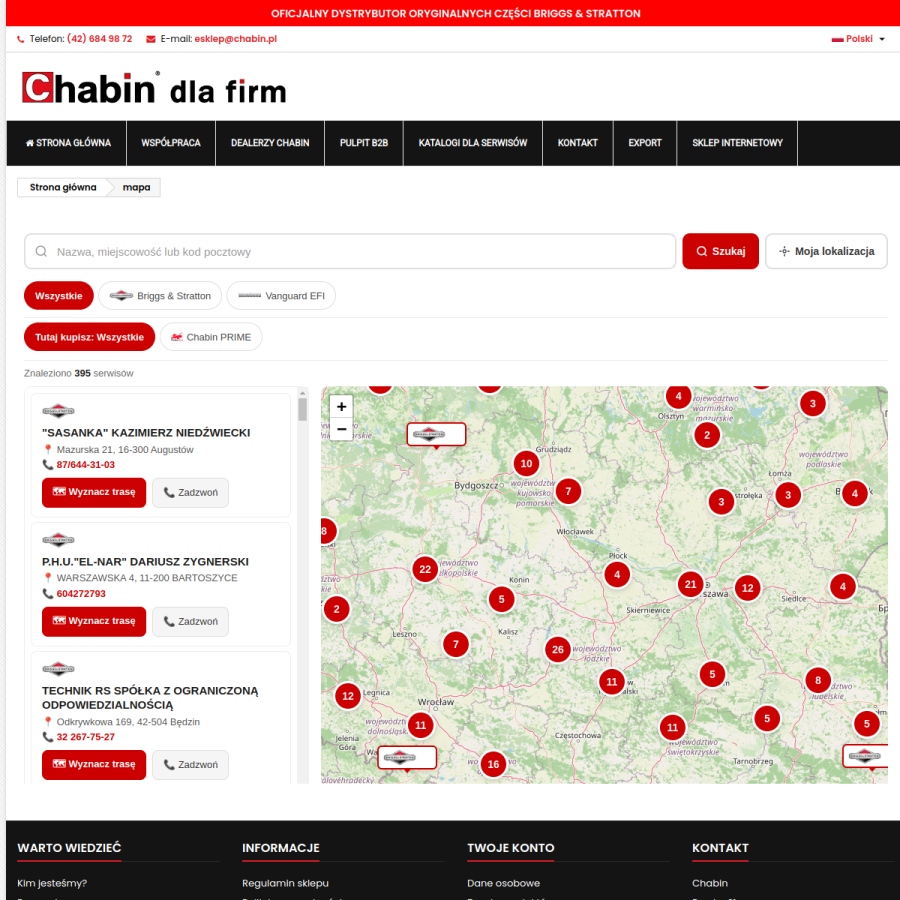Click cluster marker 2 below Olsztyn
This screenshot has height=900, width=900.
(707, 435)
